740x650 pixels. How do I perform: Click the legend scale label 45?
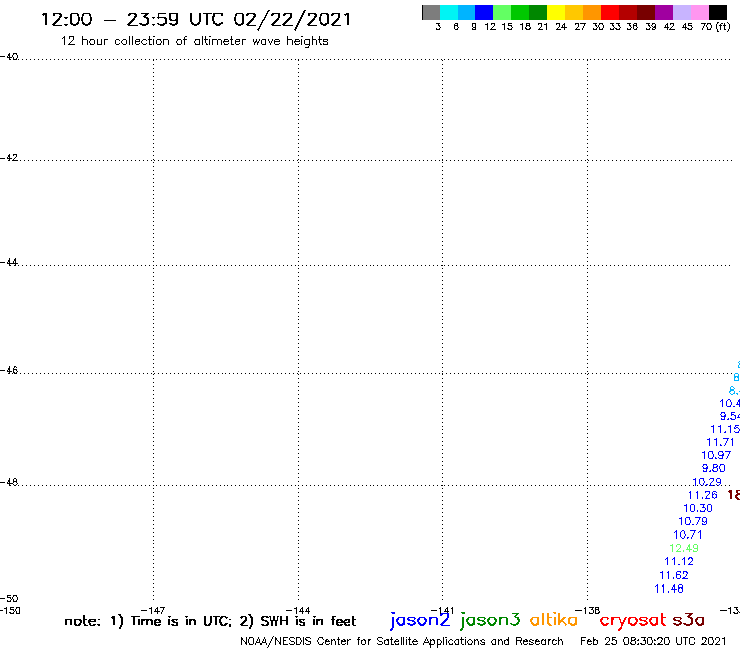point(687,27)
